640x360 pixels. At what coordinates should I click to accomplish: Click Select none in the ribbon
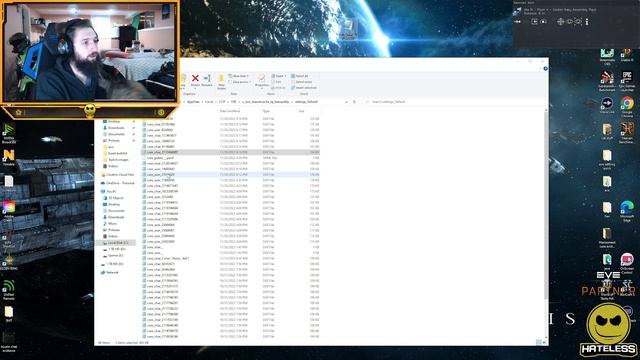click(x=302, y=82)
